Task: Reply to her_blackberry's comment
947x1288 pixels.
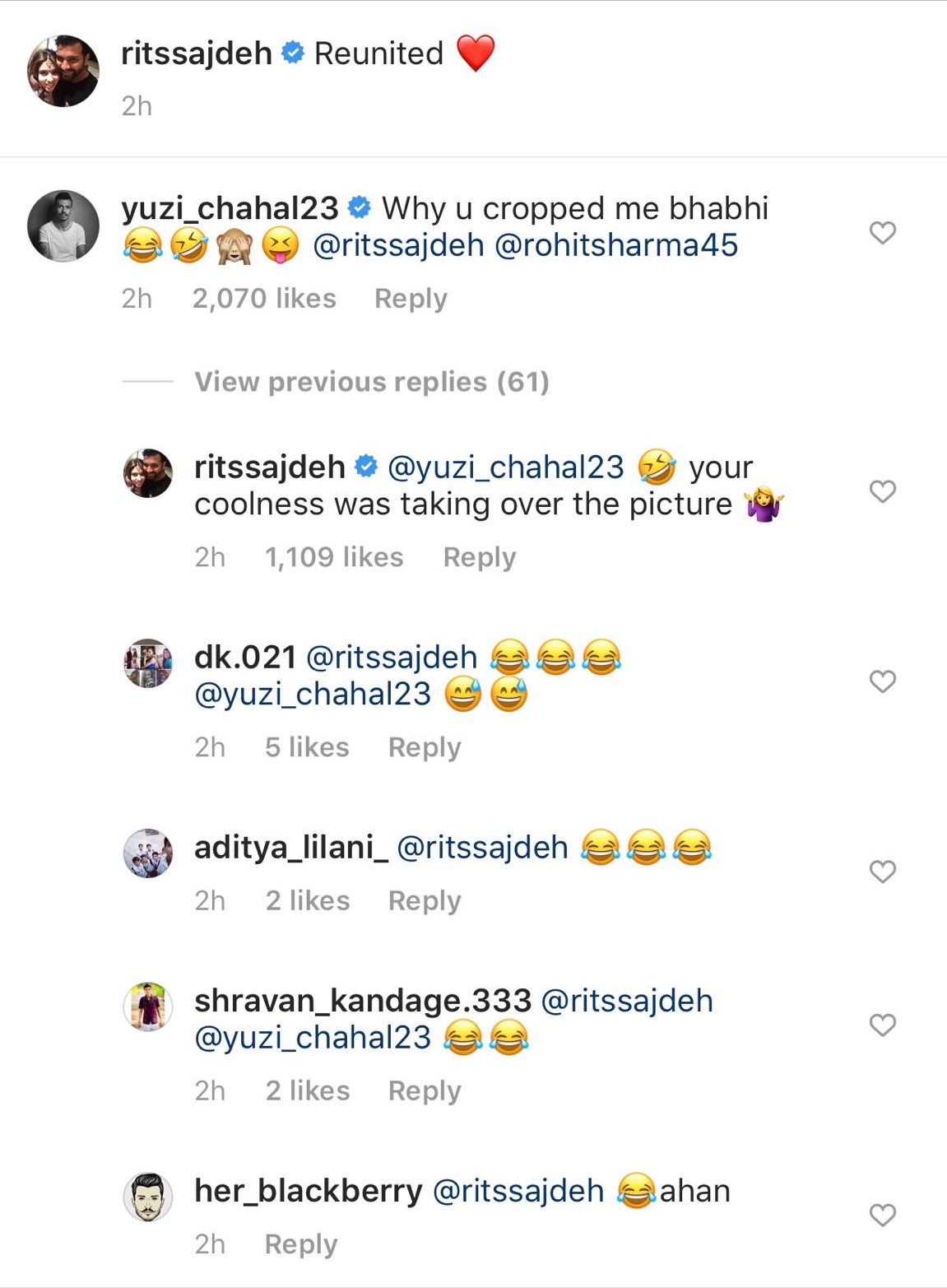Action: [x=299, y=1244]
